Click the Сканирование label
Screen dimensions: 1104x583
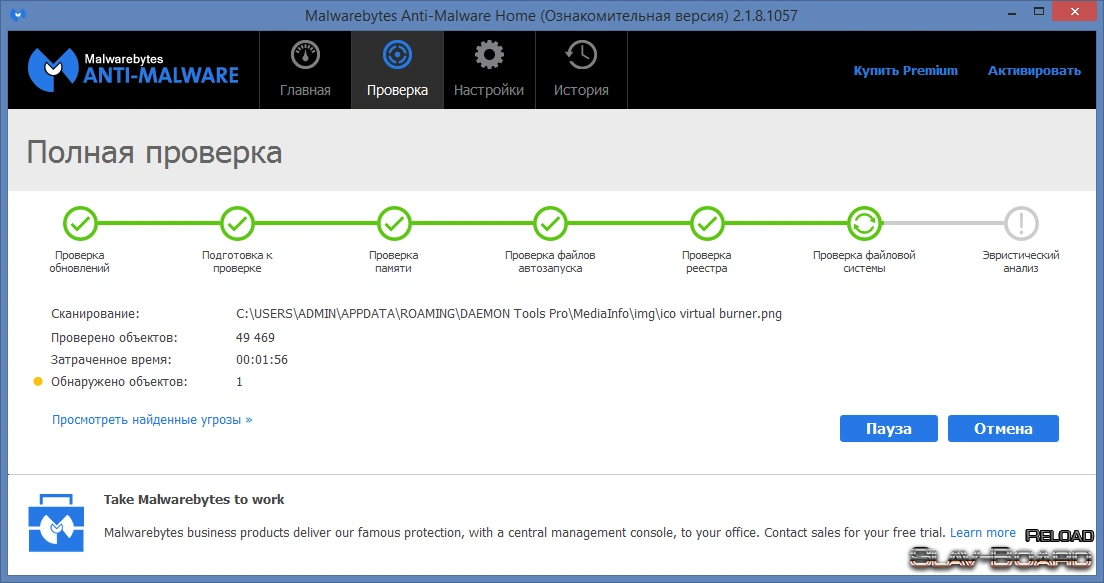pos(95,314)
